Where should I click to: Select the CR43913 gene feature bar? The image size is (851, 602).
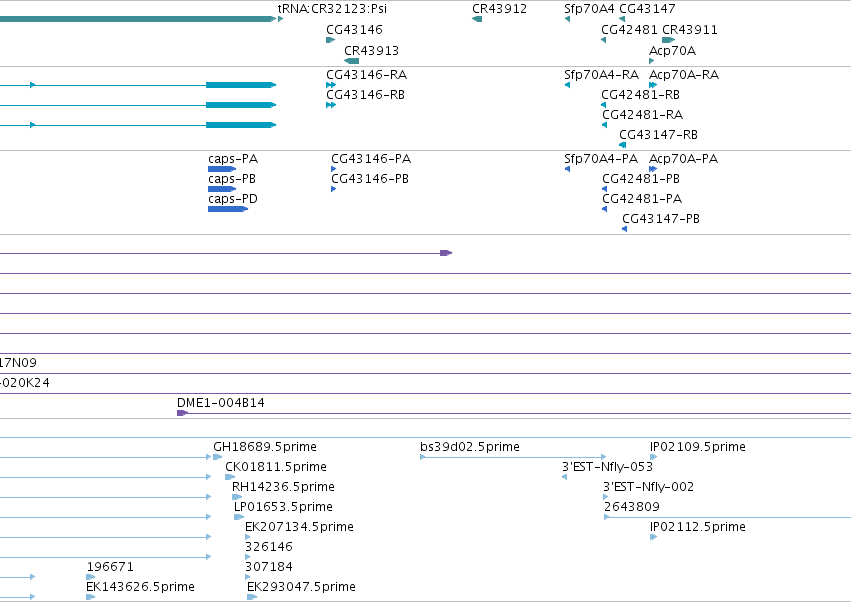(352, 61)
